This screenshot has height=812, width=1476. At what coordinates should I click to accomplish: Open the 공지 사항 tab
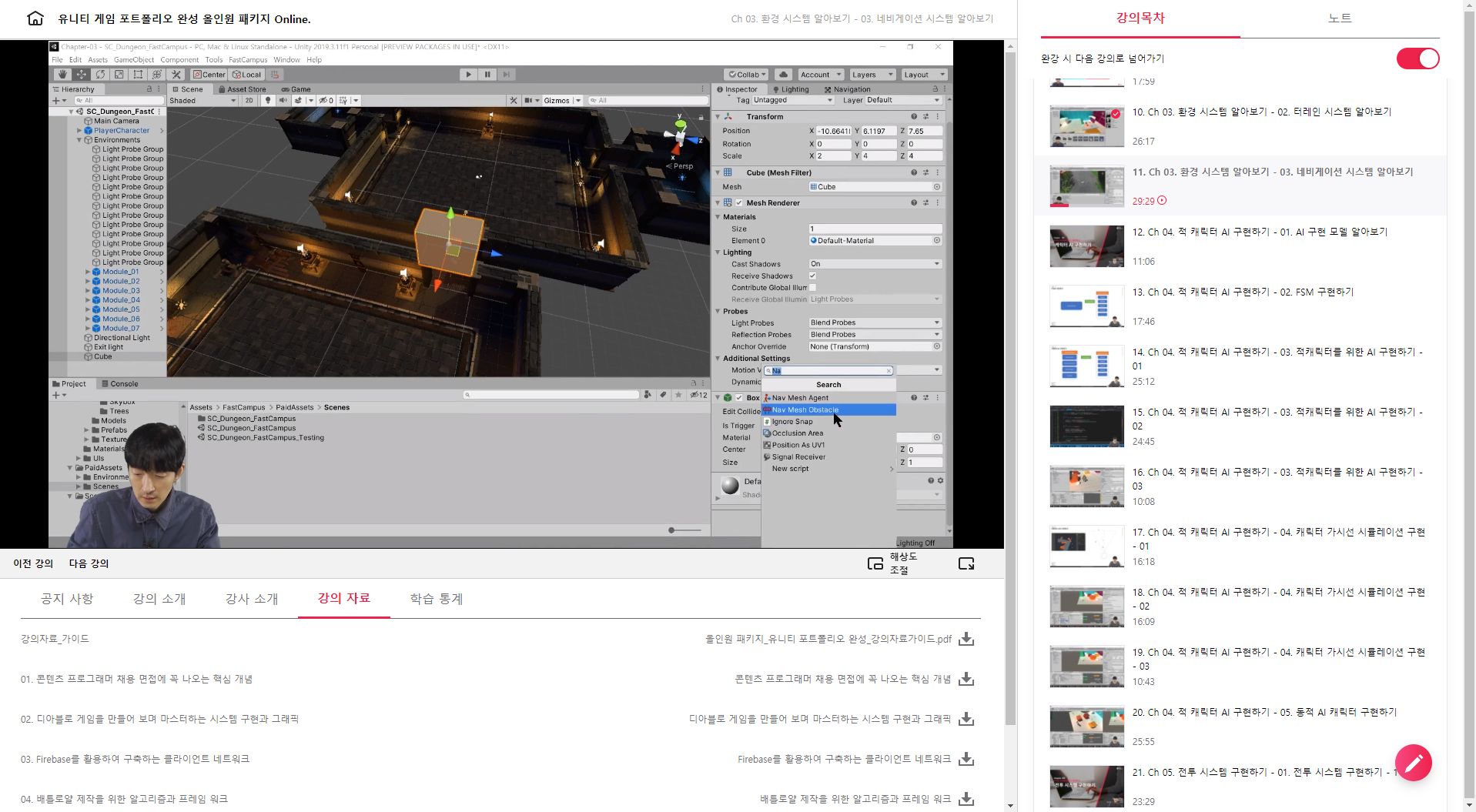67,599
